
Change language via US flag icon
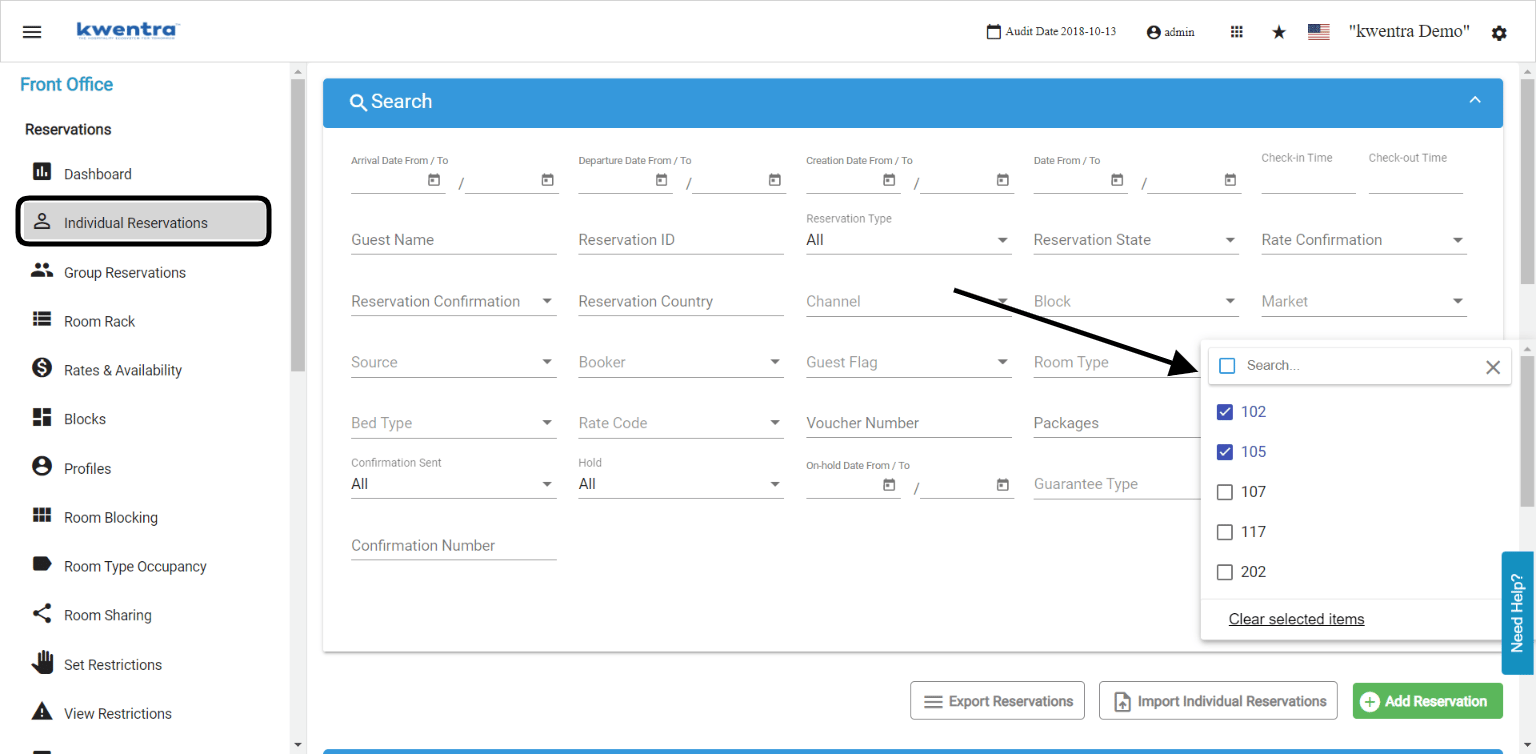[1319, 32]
